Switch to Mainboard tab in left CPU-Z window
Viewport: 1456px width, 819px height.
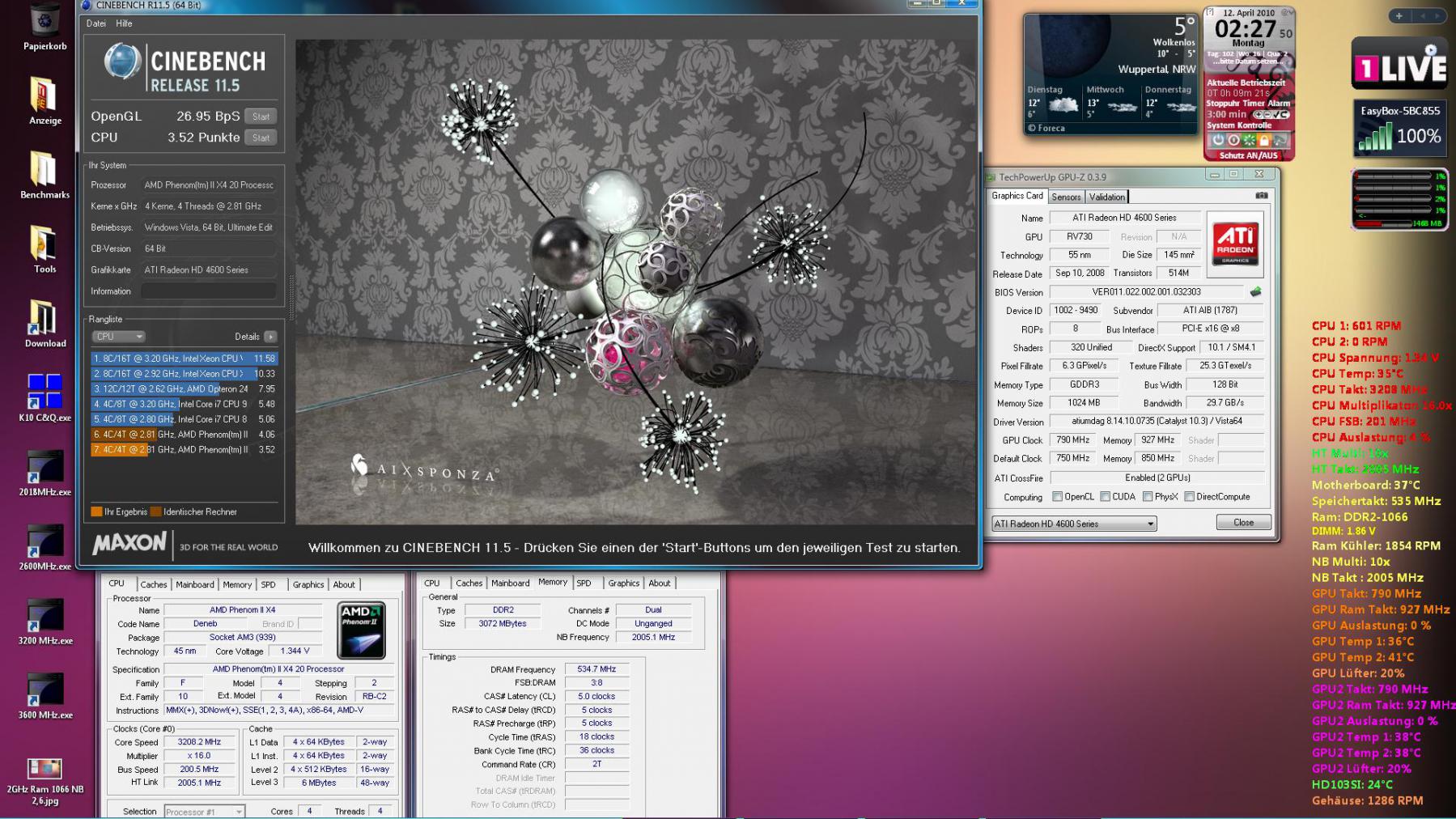pyautogui.click(x=195, y=584)
